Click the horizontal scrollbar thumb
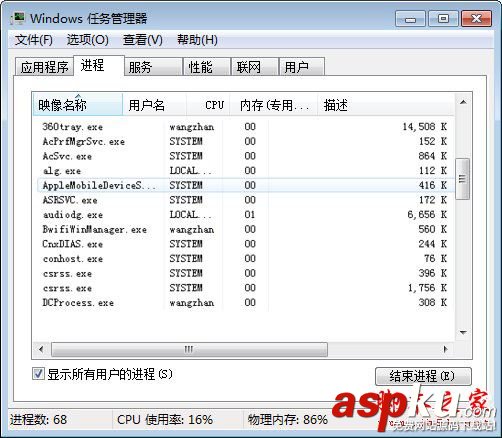Image resolution: width=502 pixels, height=438 pixels. click(x=189, y=350)
